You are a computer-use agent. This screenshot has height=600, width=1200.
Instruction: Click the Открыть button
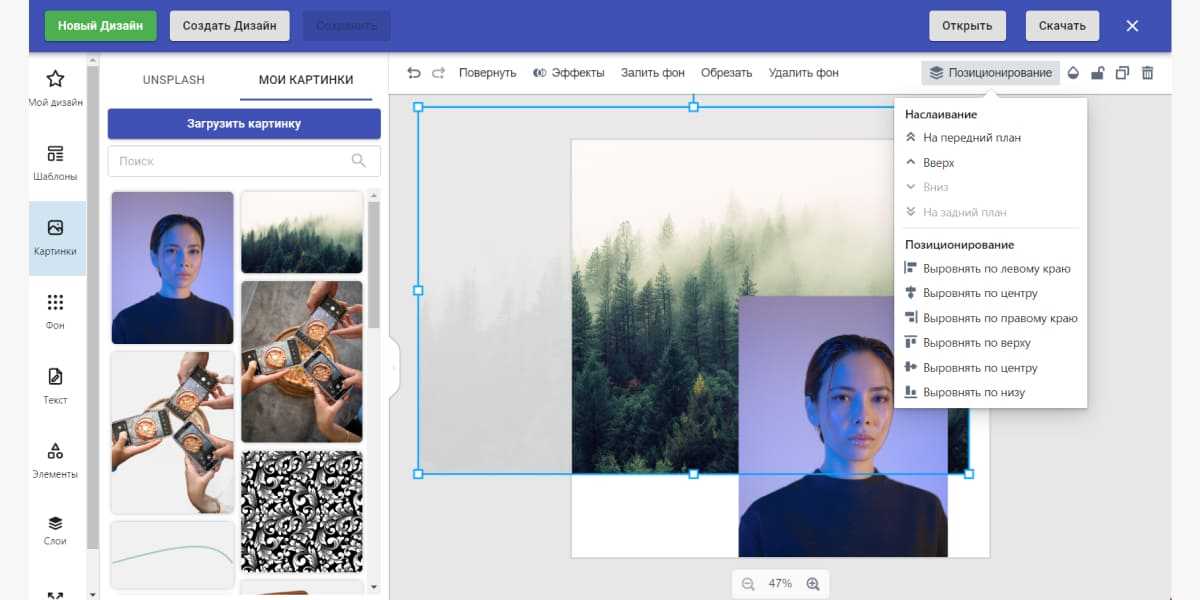coord(967,26)
